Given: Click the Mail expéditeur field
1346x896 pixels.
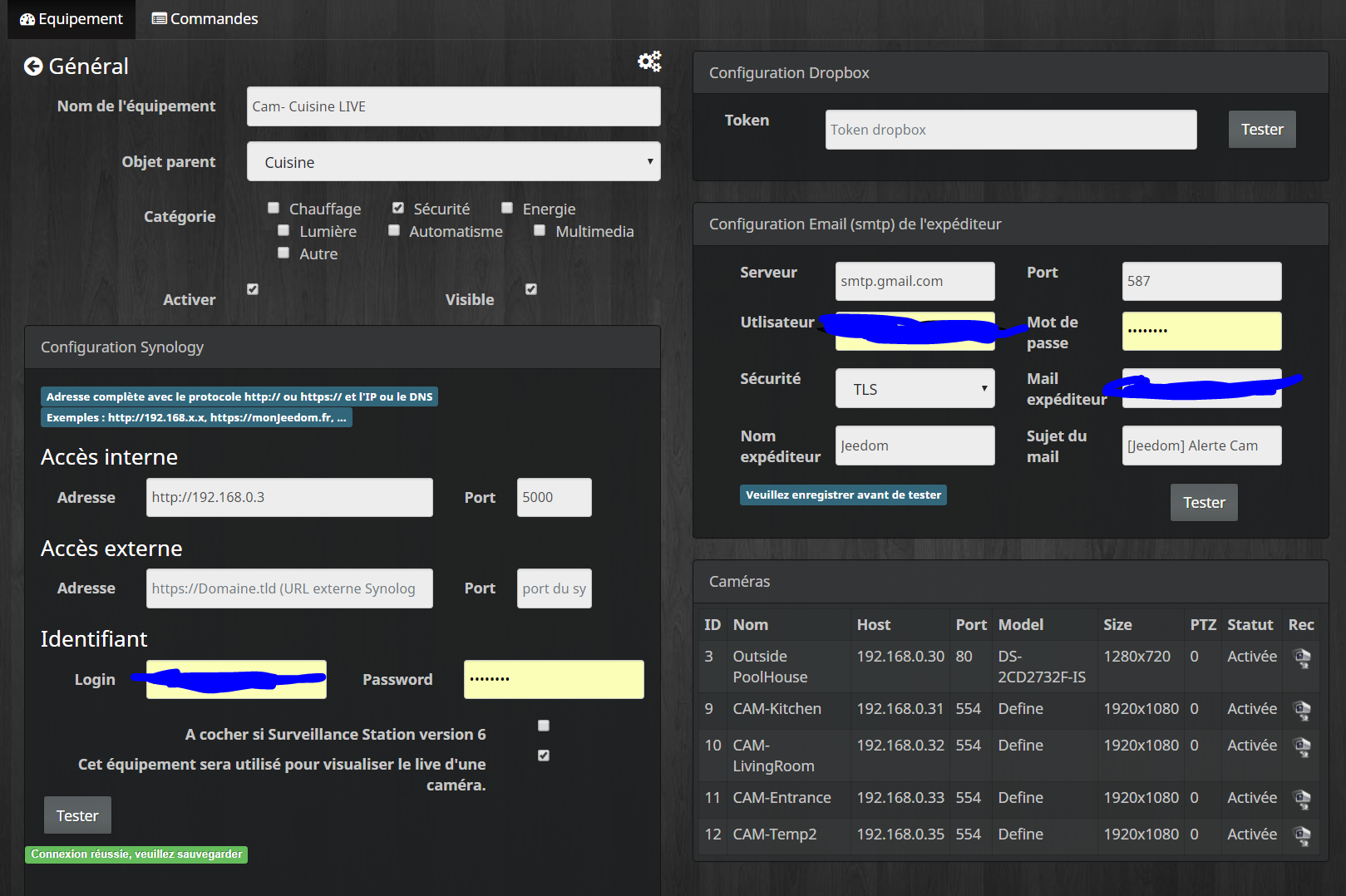Looking at the screenshot, I should 1201,388.
